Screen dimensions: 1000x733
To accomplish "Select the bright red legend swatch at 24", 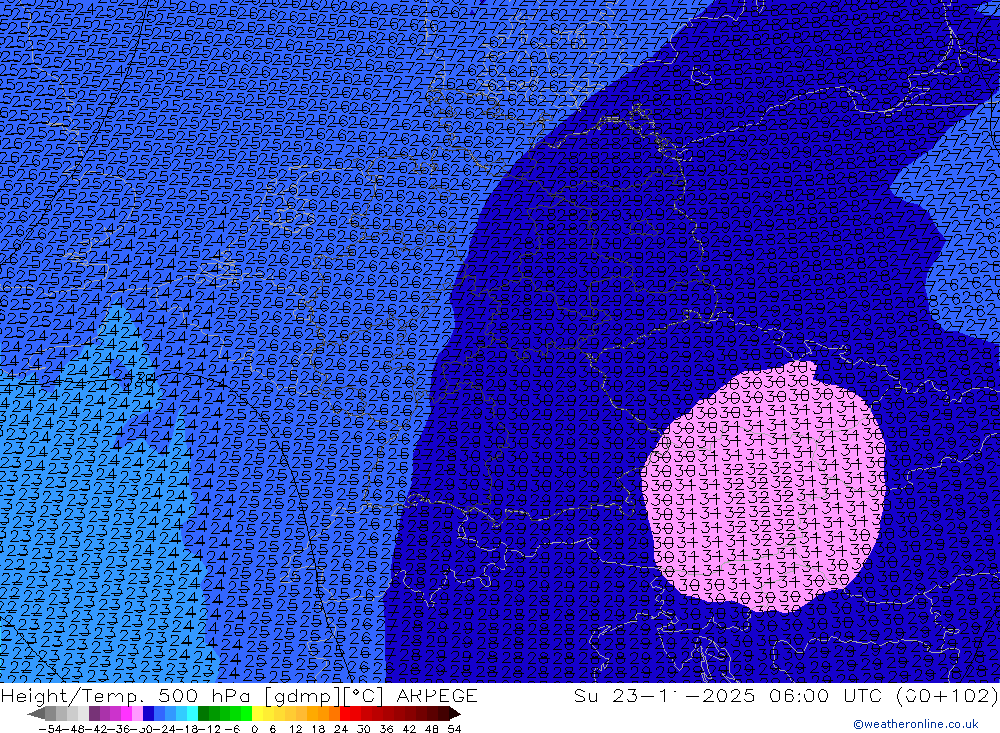I will point(345,714).
